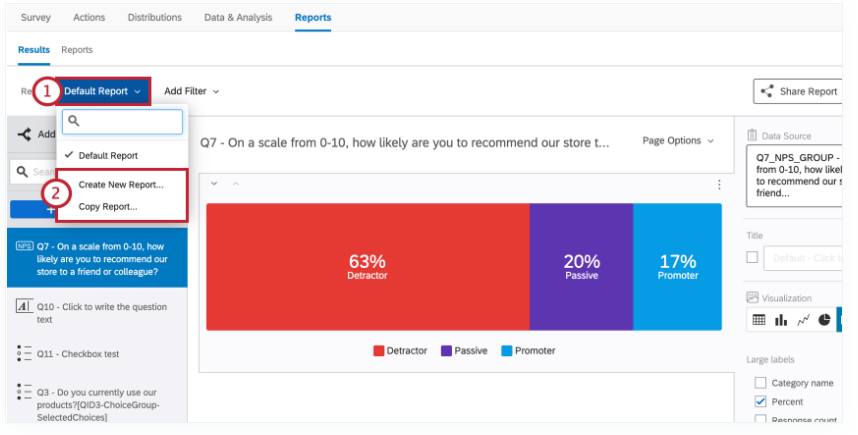
Task: Select the bar chart visualization icon
Action: click(782, 319)
